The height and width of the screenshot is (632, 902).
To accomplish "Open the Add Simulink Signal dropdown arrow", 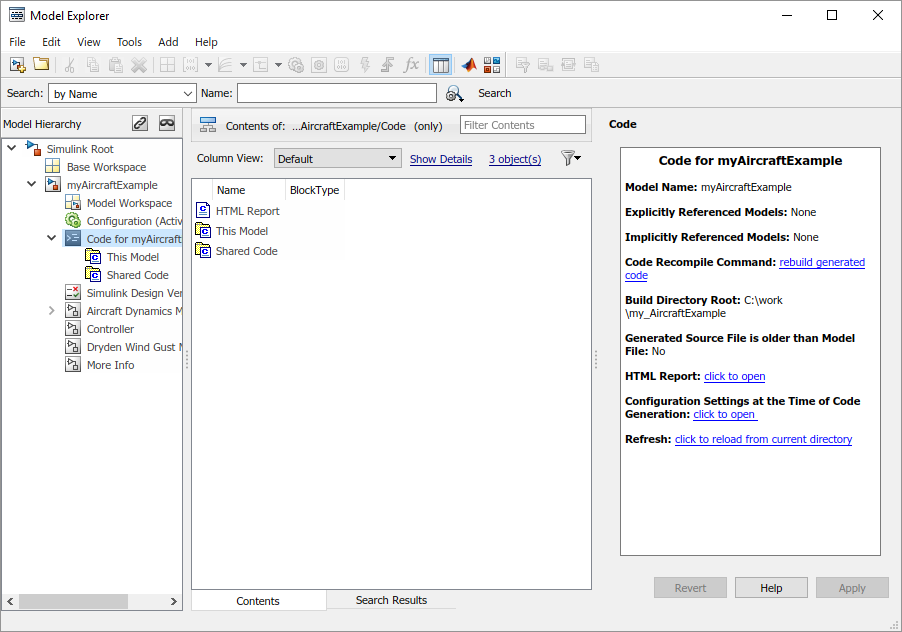I will (243, 65).
